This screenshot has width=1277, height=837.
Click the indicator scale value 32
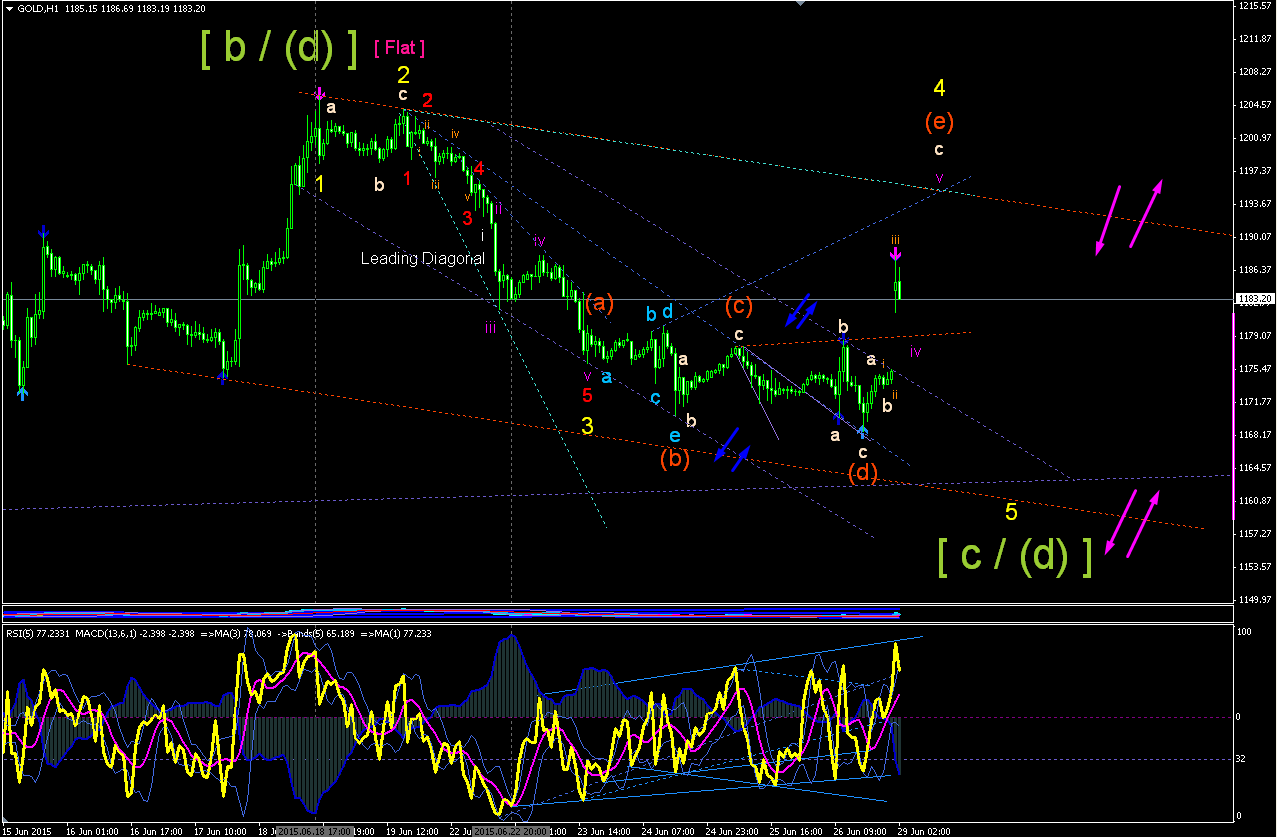click(1243, 759)
